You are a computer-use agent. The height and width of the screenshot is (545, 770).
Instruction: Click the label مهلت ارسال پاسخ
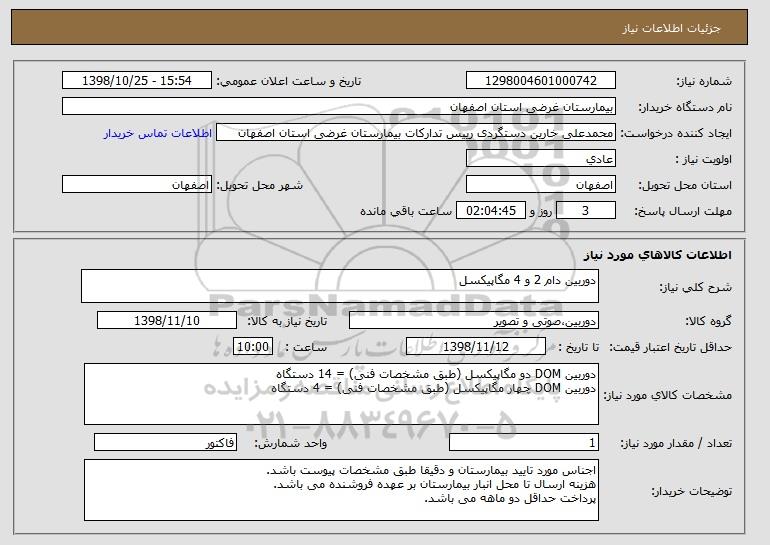(683, 211)
